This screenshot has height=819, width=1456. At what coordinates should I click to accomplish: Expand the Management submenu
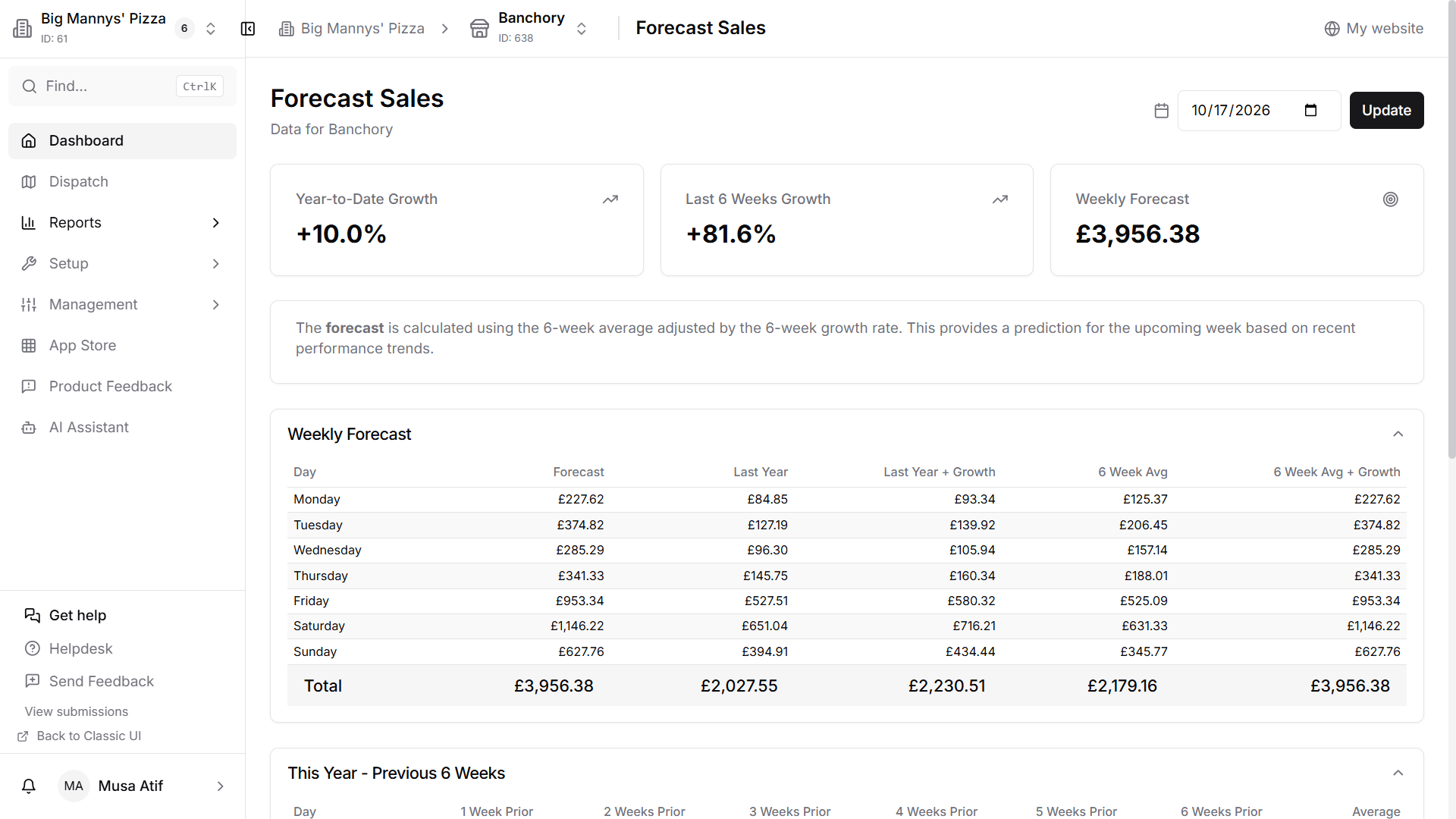click(x=216, y=305)
